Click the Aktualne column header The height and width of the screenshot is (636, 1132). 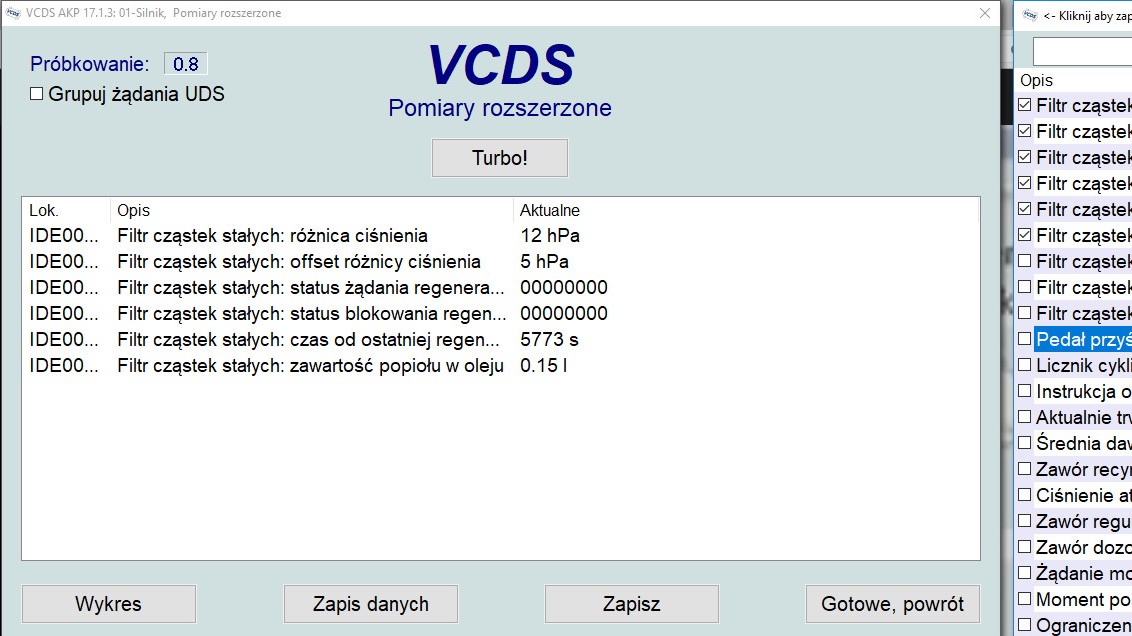[550, 211]
